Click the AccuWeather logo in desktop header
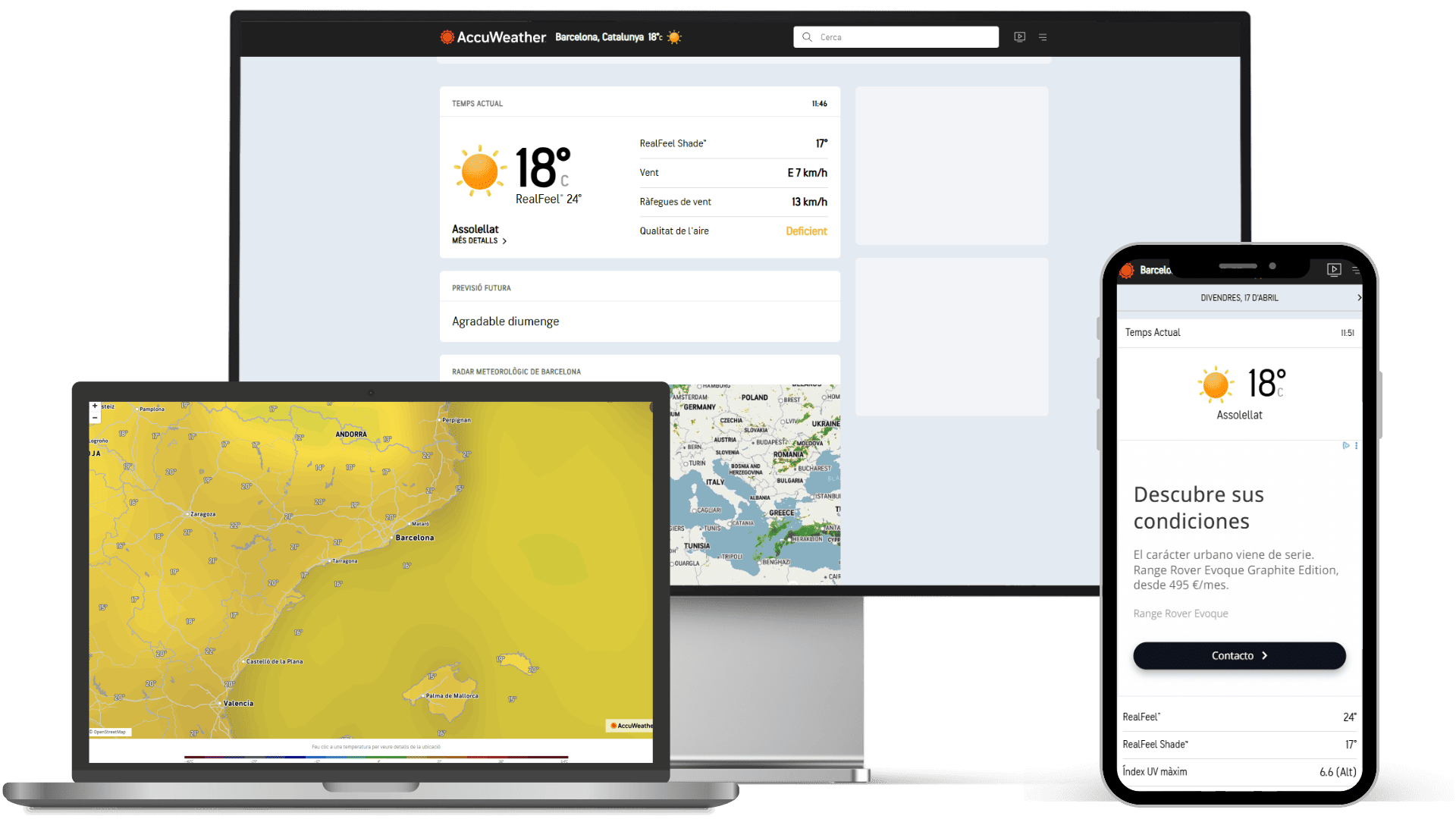 (x=493, y=37)
